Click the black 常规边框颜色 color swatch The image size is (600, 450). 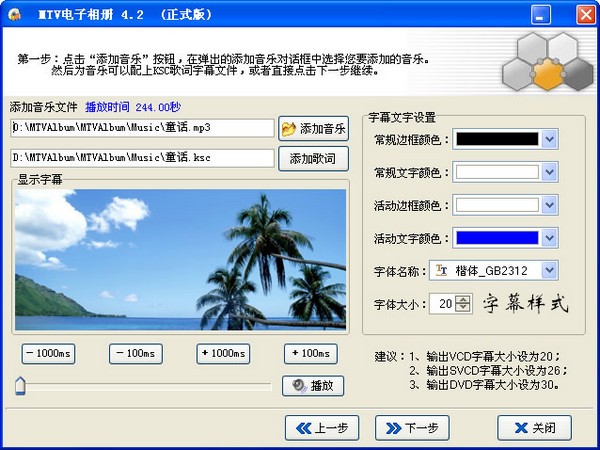(497, 139)
